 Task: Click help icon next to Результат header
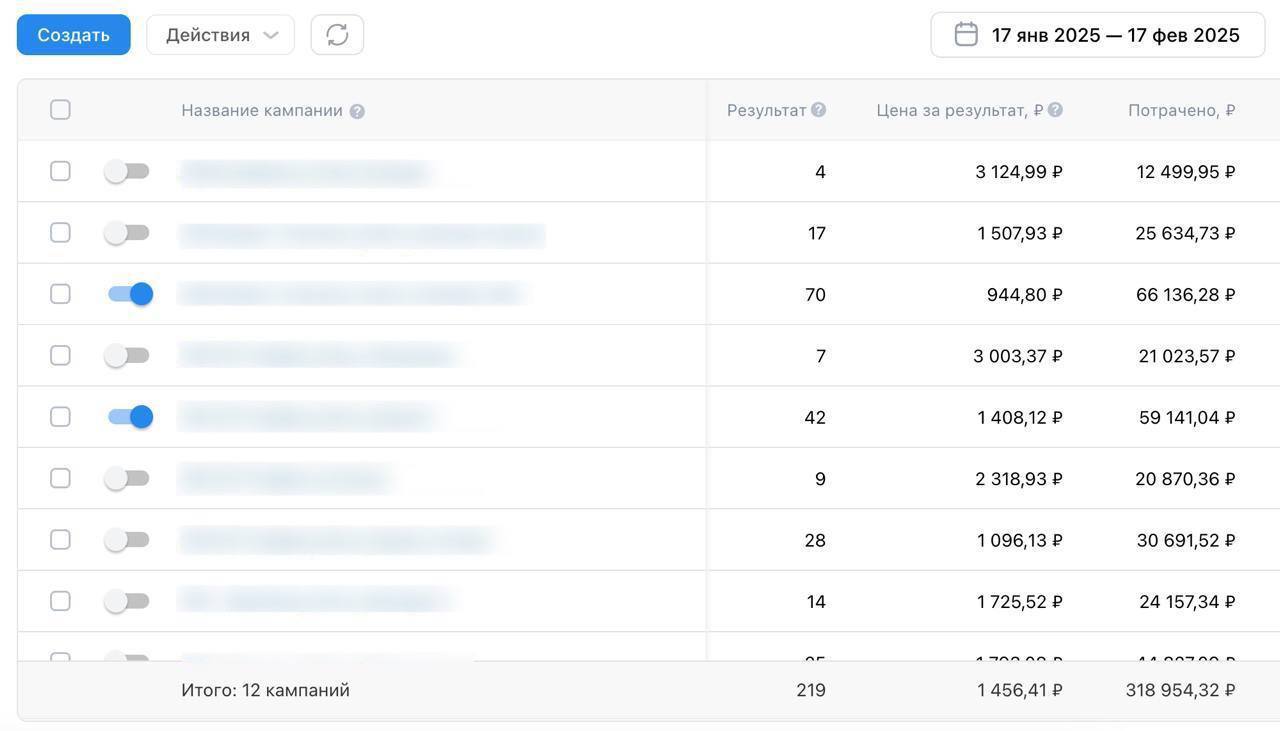tap(818, 110)
